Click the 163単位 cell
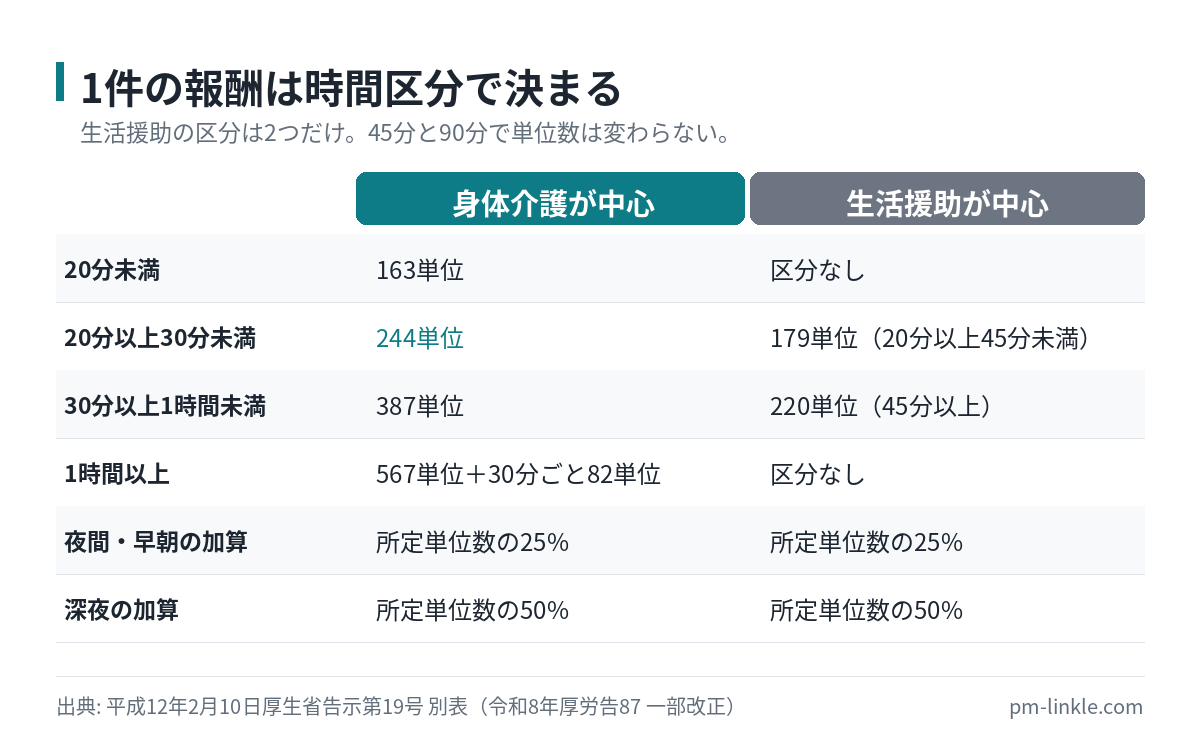Image resolution: width=1200 pixels, height=738 pixels. click(420, 270)
